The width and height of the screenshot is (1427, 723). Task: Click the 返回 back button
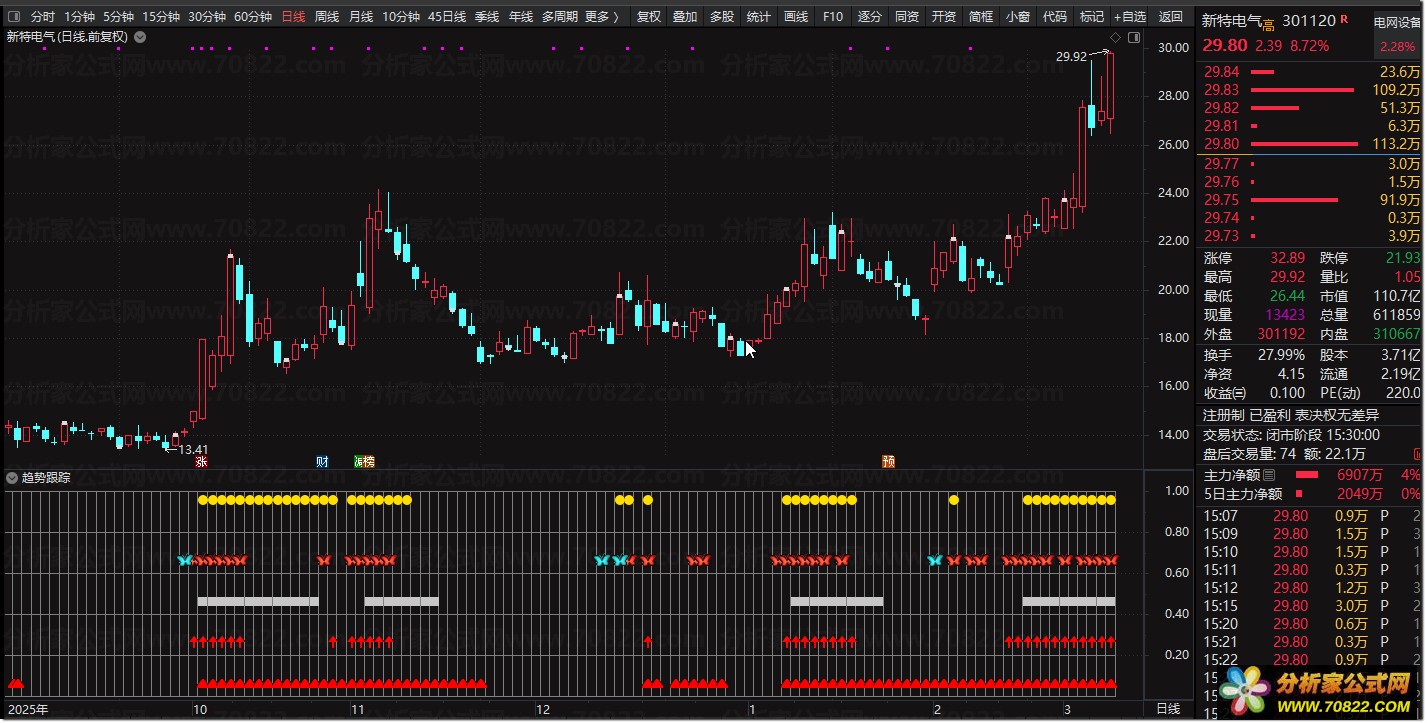[1170, 17]
